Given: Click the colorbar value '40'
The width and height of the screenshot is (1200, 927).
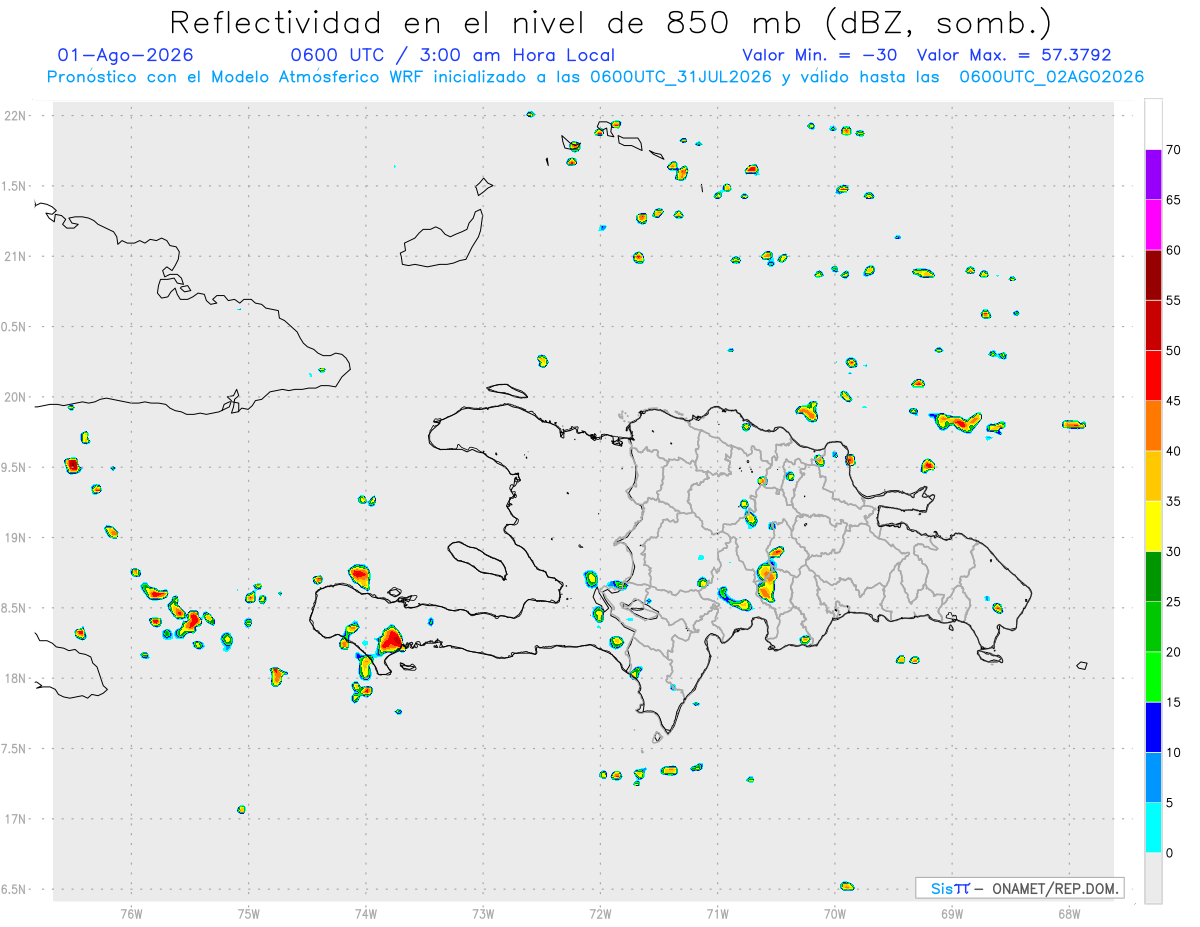Looking at the screenshot, I should click(x=1173, y=451).
